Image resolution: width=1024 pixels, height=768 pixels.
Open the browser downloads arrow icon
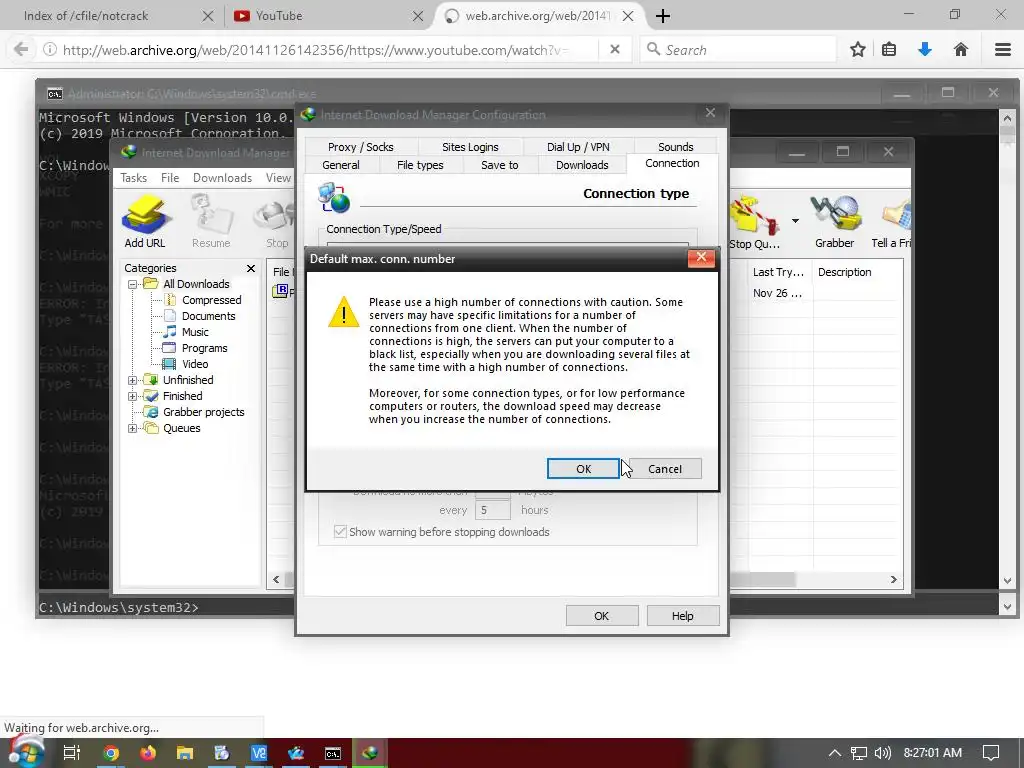(925, 50)
